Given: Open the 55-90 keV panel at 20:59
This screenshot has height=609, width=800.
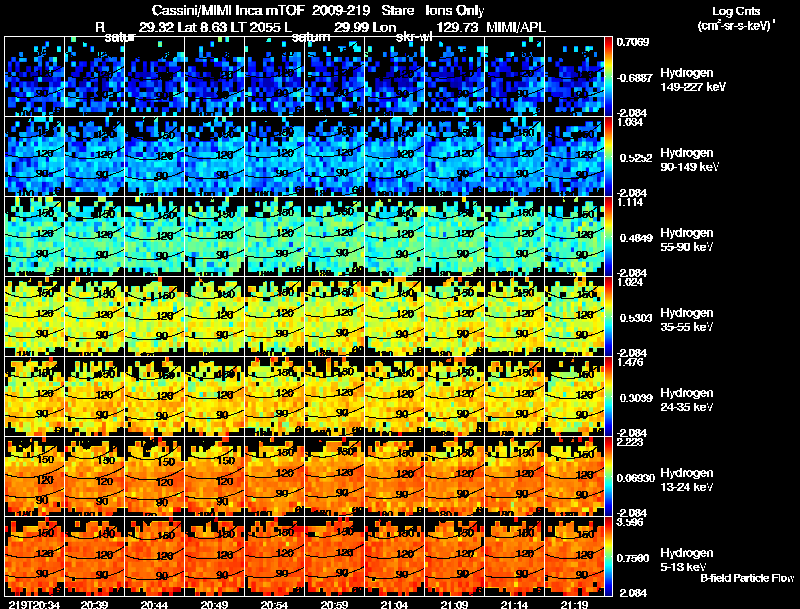Looking at the screenshot, I should click(334, 237).
